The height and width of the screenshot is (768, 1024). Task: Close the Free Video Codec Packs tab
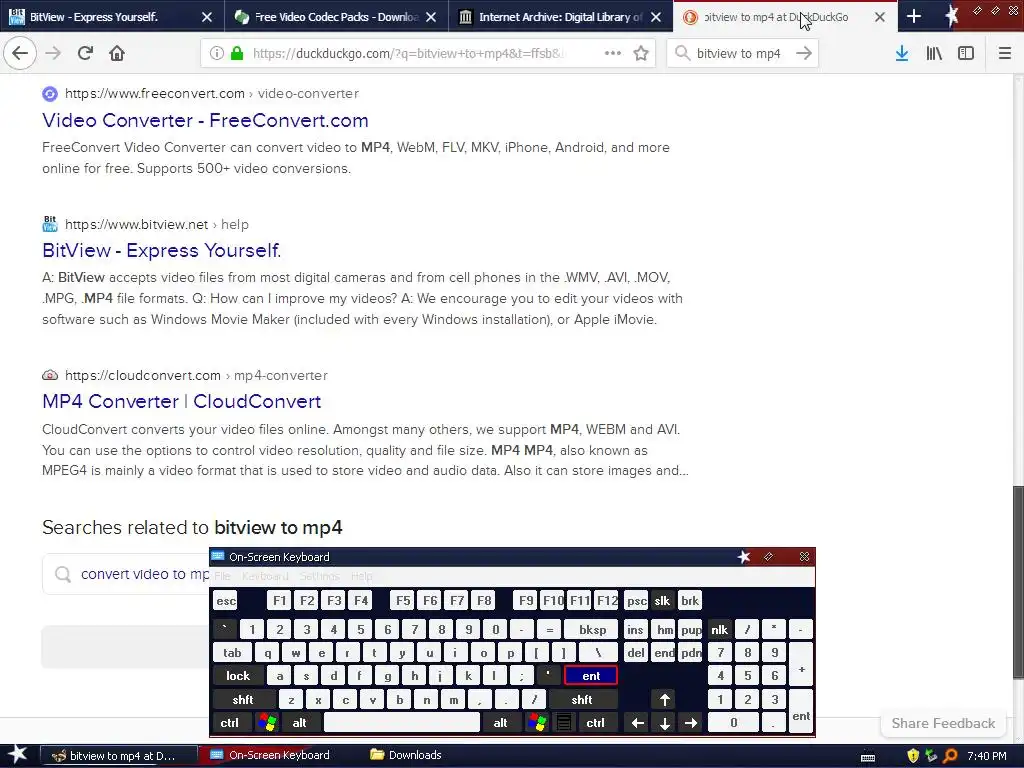tap(431, 17)
